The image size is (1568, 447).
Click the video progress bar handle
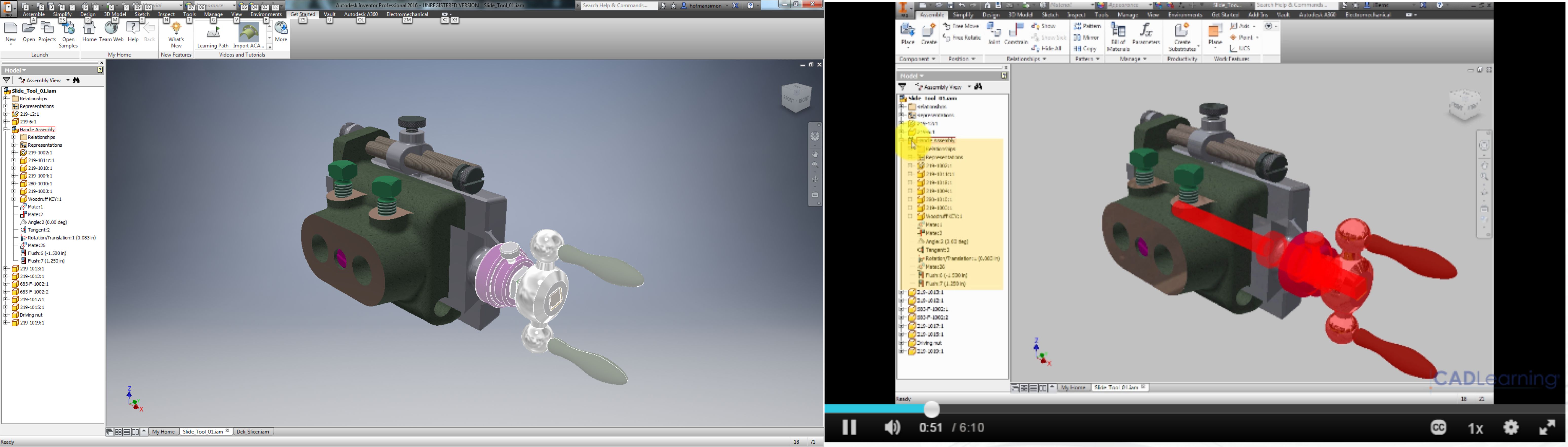pyautogui.click(x=931, y=409)
